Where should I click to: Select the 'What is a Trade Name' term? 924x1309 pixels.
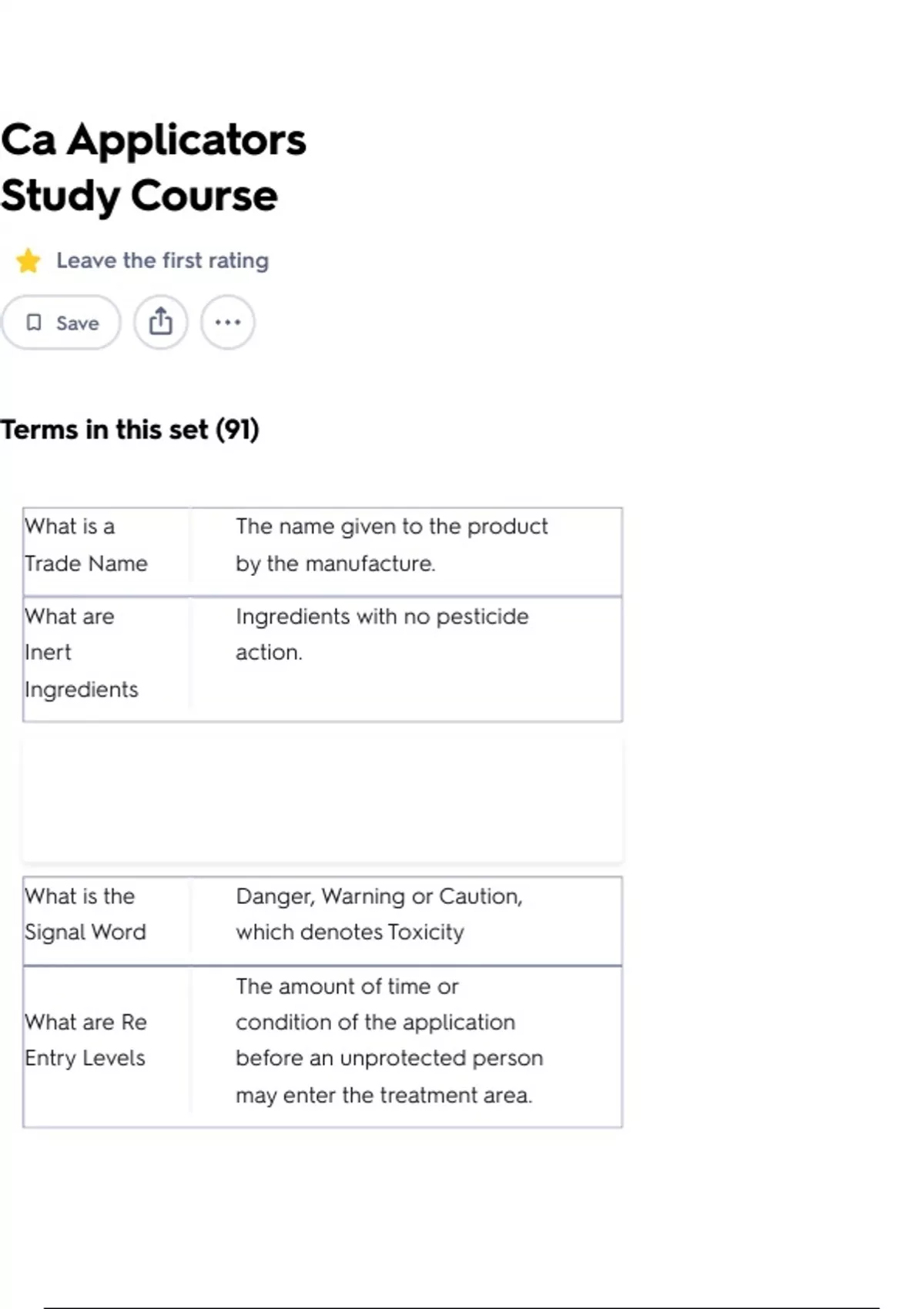coord(85,544)
